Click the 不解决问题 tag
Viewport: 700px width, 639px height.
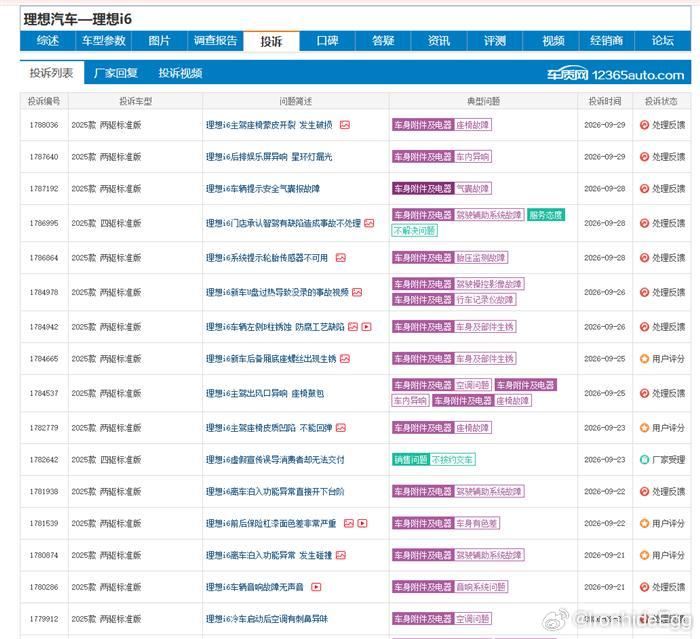[x=415, y=231]
